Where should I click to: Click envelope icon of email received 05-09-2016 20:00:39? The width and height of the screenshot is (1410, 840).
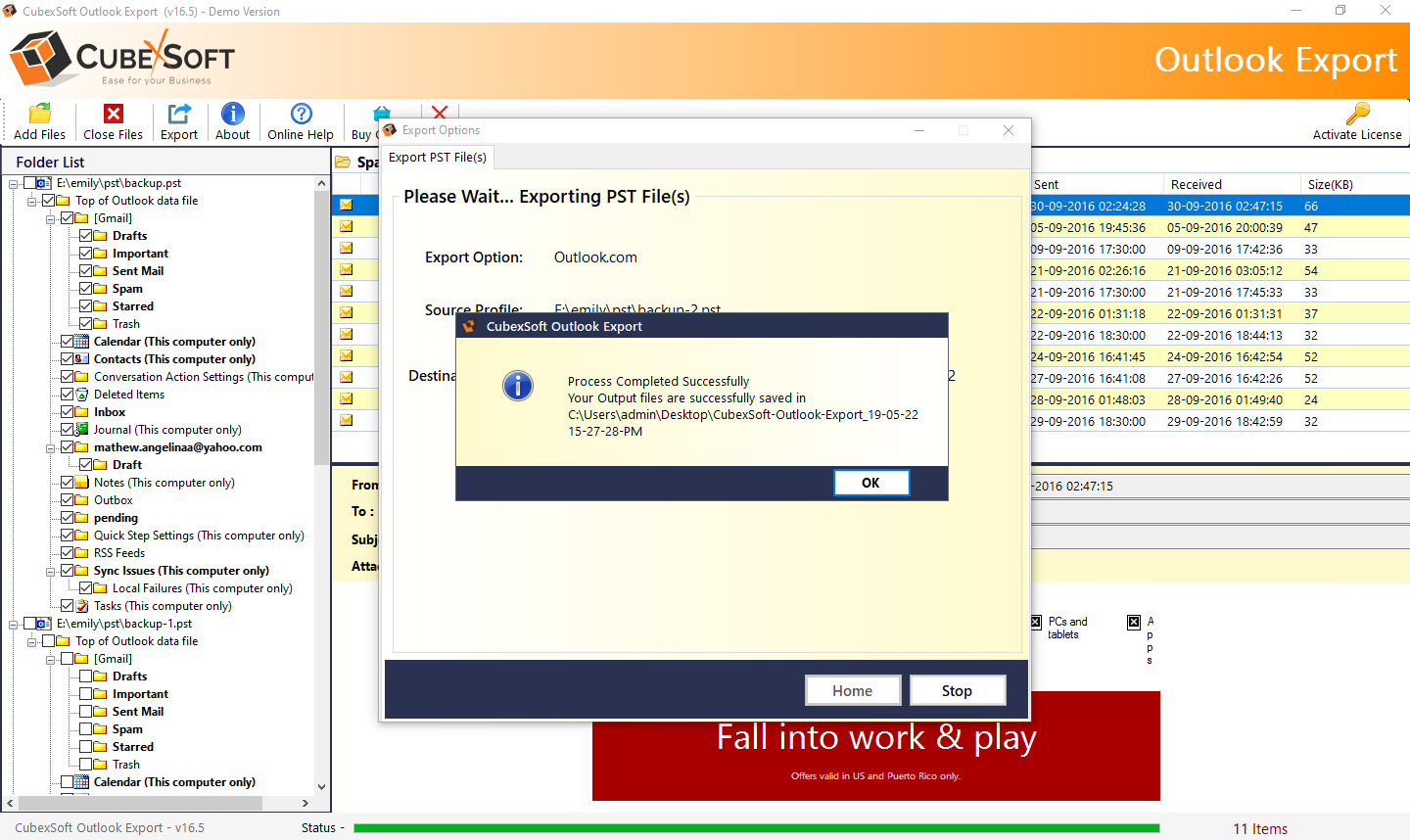346,226
